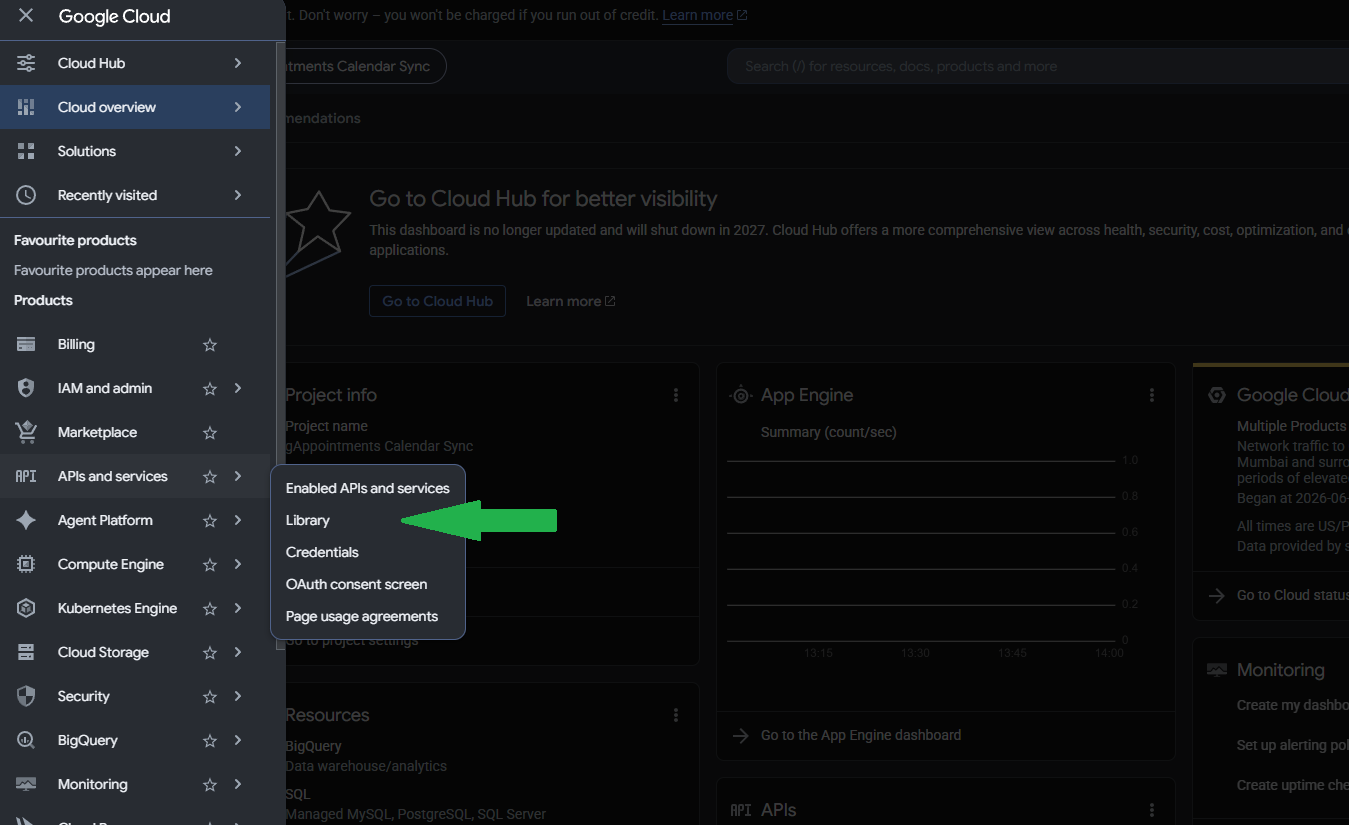Screen dimensions: 1349x825
Task: Expand the IAM and admin submenu chevron
Action: click(238, 388)
